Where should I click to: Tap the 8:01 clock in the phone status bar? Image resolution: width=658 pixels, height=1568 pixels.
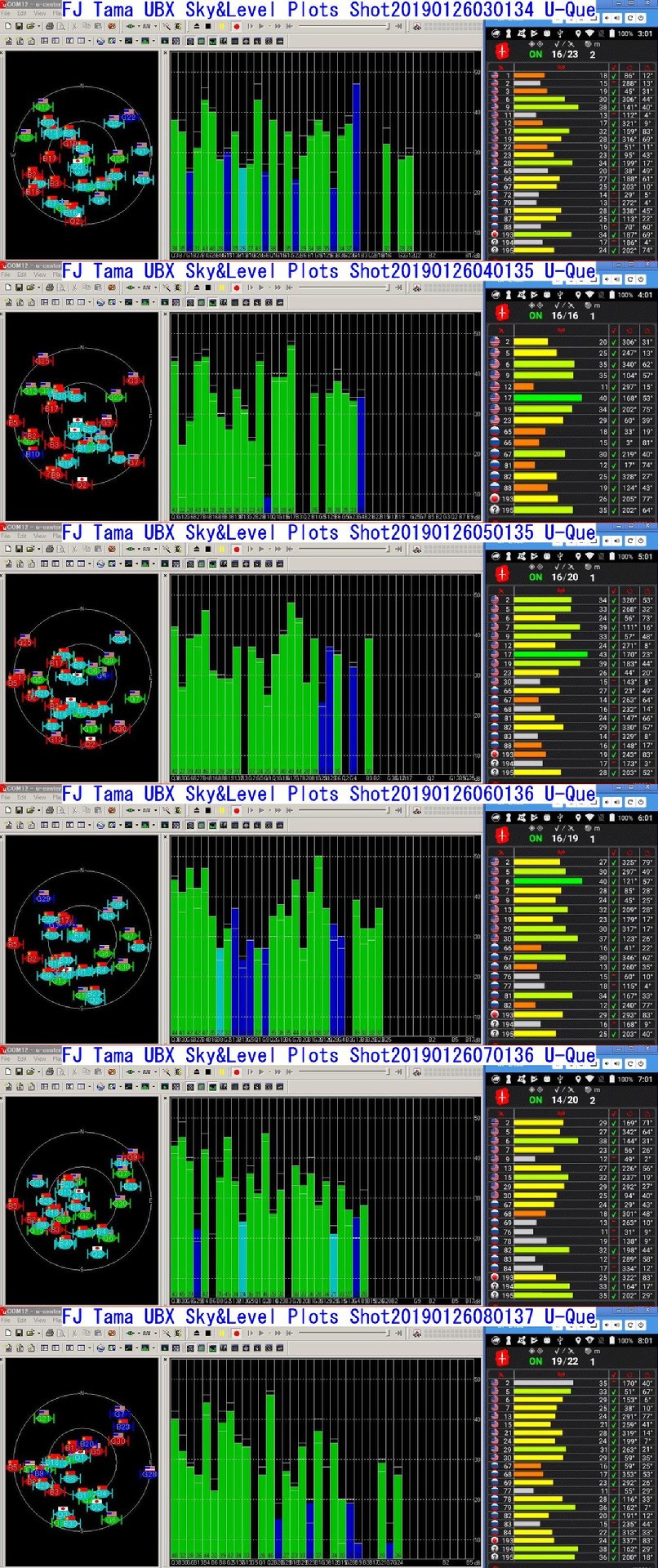(645, 1340)
